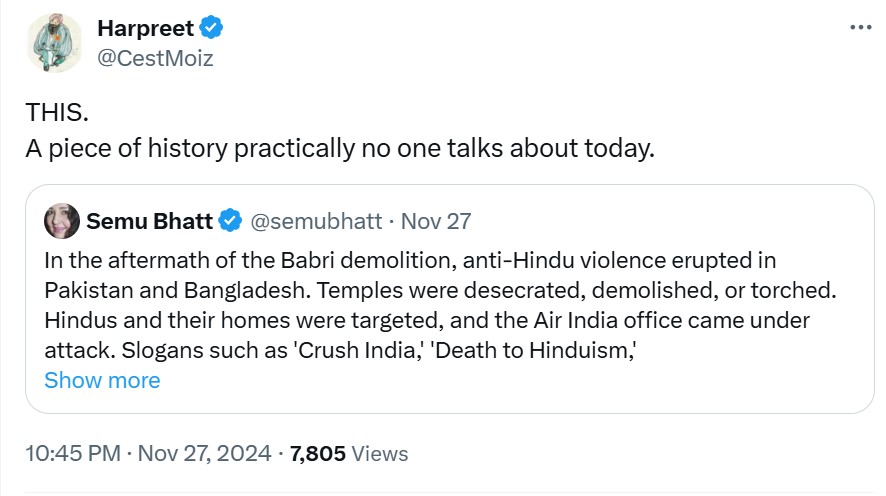Click quoted line about Air India office
The width and height of the screenshot is (886, 496).
pyautogui.click(x=427, y=320)
